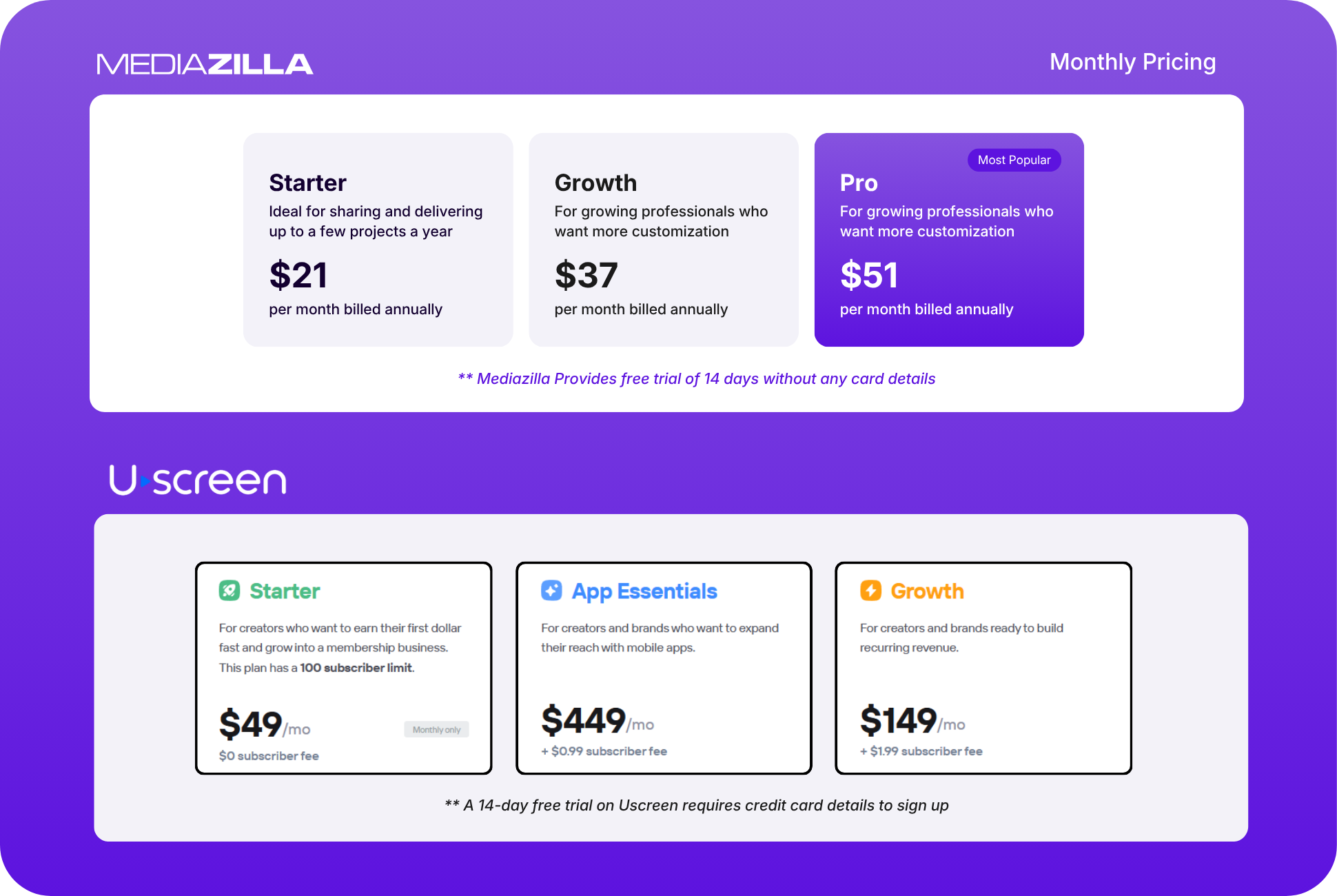
Task: Click the $21 Starter price
Action: point(298,275)
